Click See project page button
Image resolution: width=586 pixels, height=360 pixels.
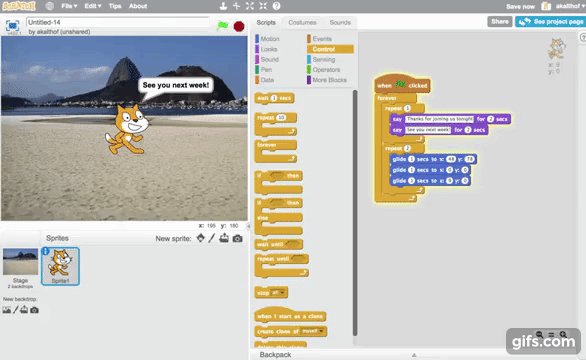[550, 22]
